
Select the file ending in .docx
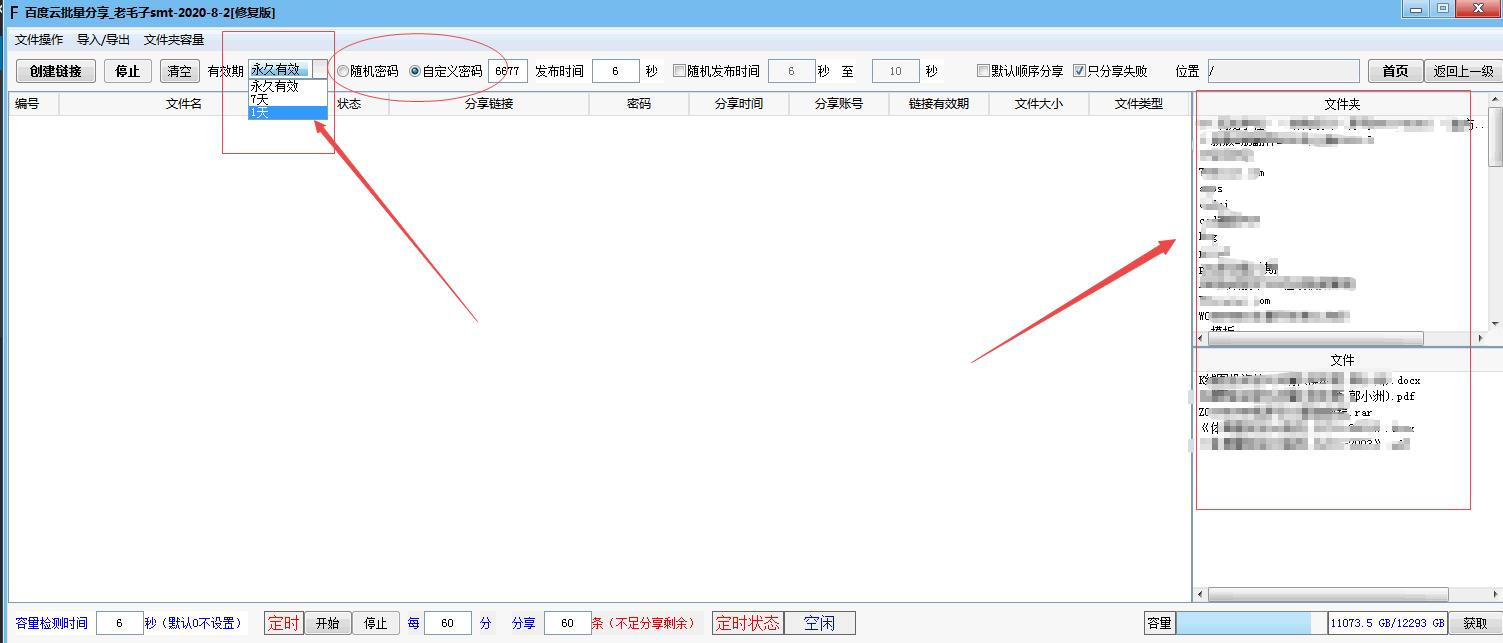click(1308, 380)
